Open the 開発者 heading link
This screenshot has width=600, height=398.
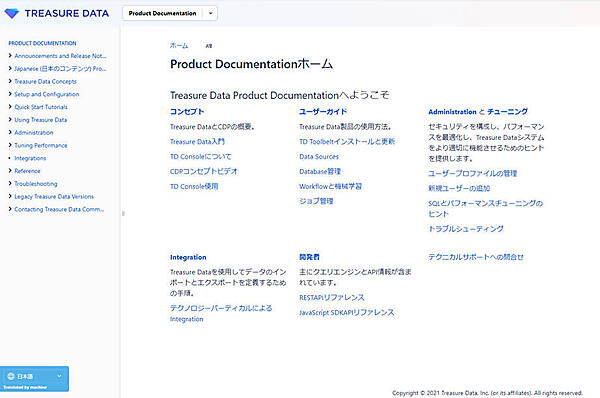point(309,257)
